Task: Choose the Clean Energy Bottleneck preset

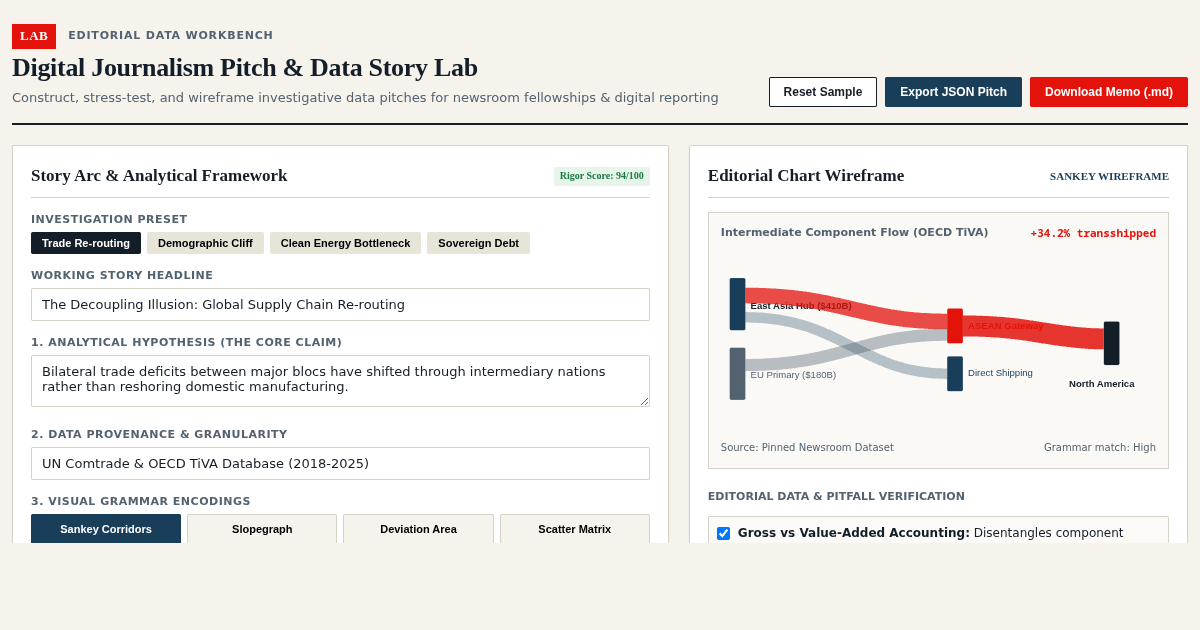Action: point(345,243)
